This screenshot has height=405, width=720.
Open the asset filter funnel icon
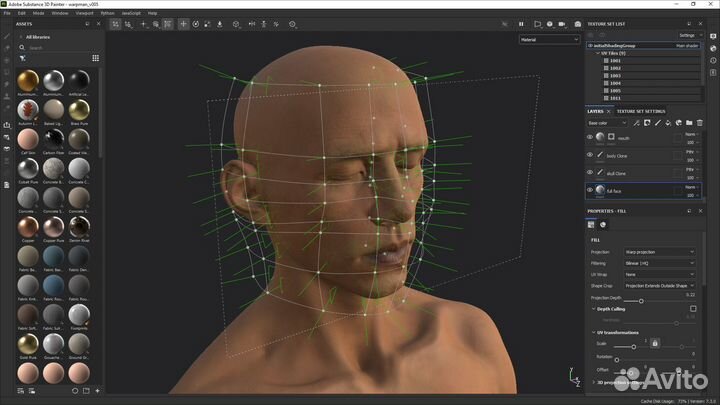(22, 58)
